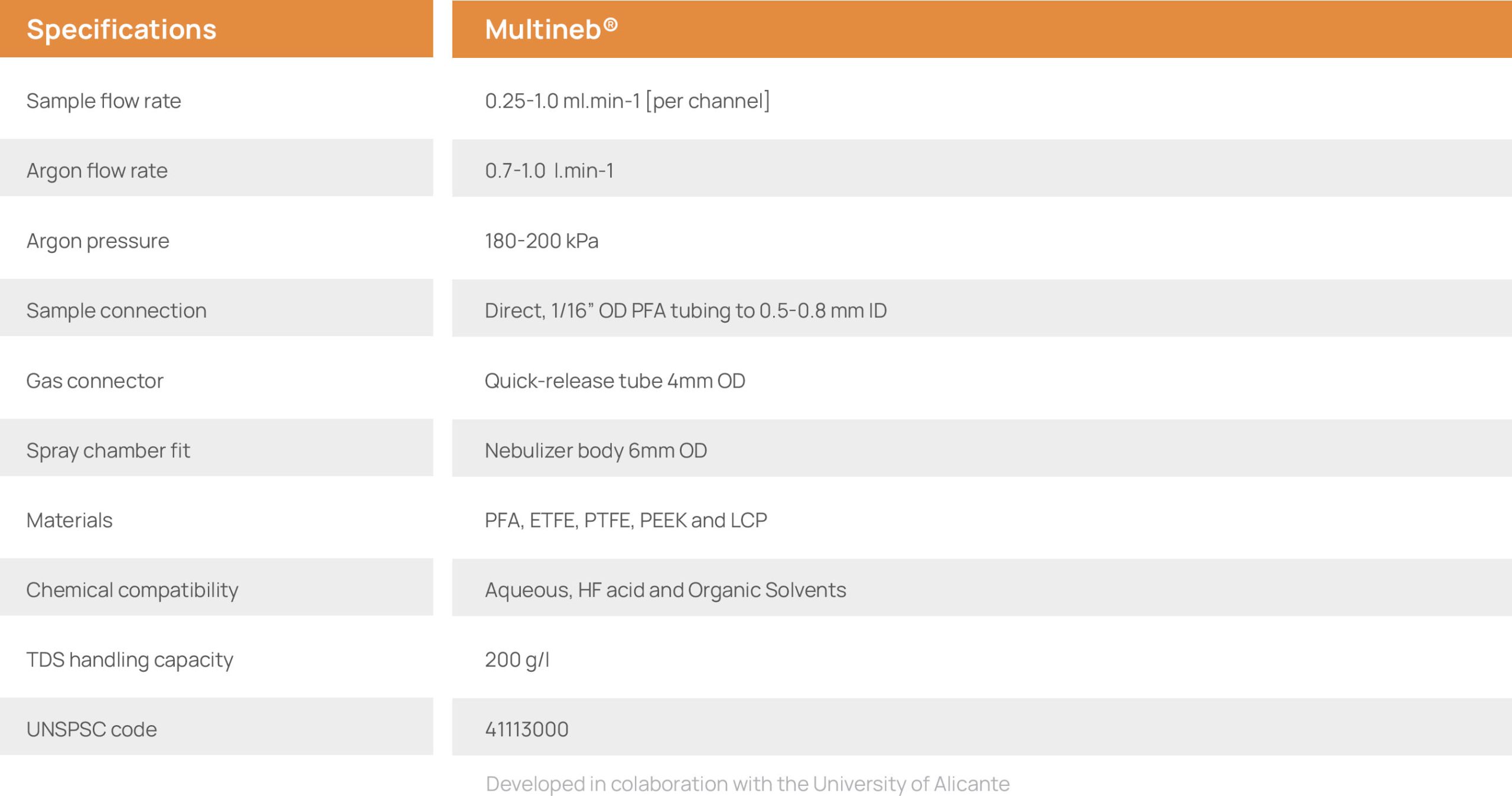Screen dimensions: 1512x796
Task: Select the Nebulizer body 6mm OD value
Action: pos(596,451)
